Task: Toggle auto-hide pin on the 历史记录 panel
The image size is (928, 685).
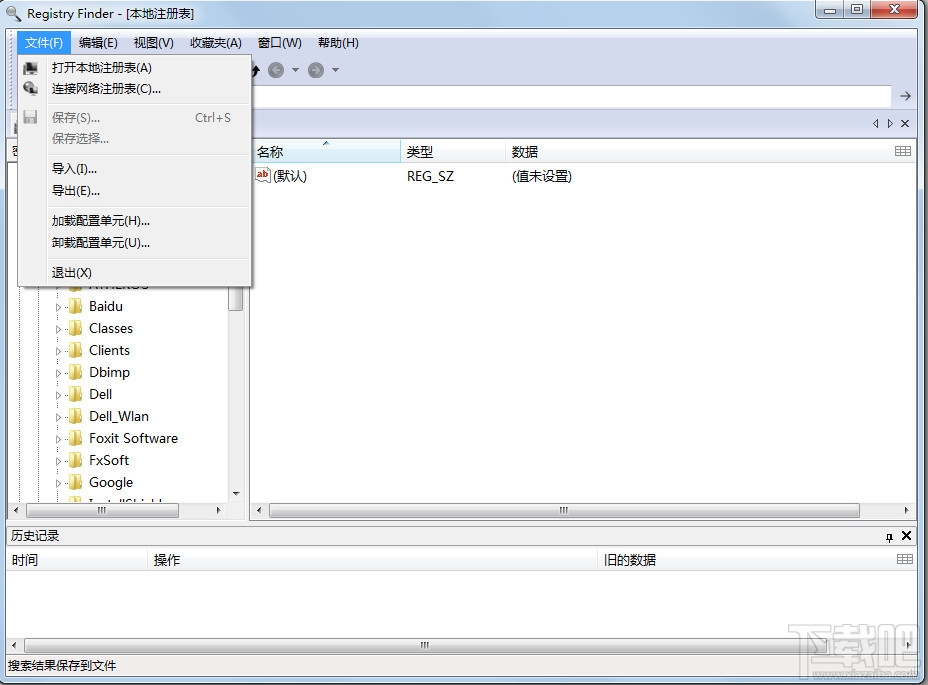Action: click(x=888, y=536)
